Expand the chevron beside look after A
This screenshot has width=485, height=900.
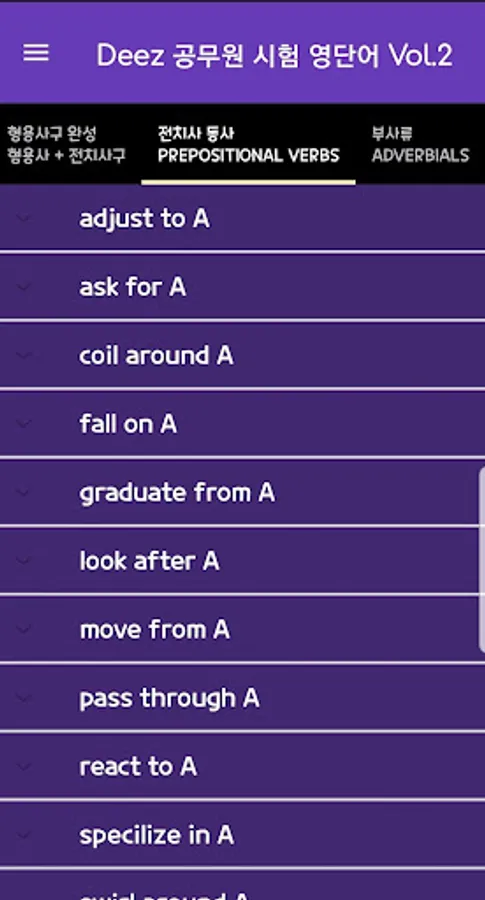pyautogui.click(x=24, y=561)
